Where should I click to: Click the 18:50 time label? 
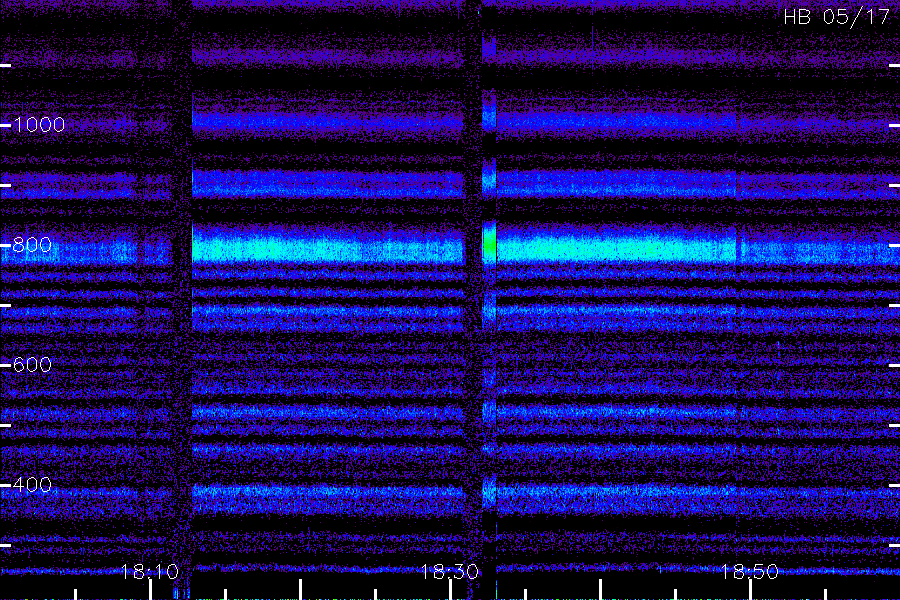[750, 571]
